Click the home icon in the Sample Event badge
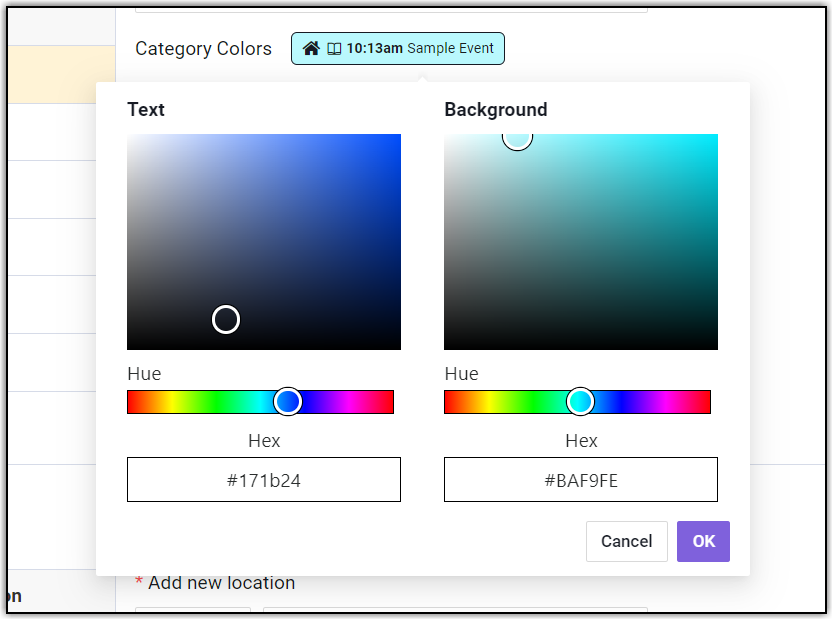833x620 pixels. click(x=311, y=48)
